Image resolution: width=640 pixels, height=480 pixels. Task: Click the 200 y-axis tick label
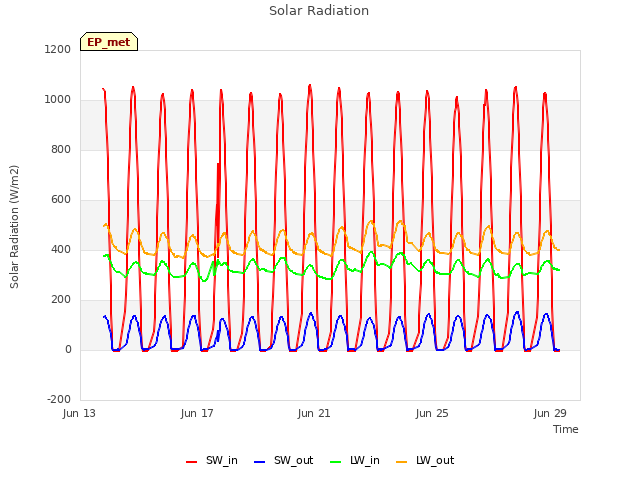pos(61,300)
